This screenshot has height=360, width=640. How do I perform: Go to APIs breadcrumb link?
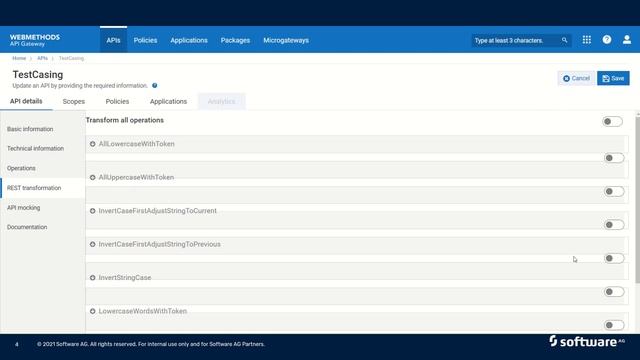point(42,58)
